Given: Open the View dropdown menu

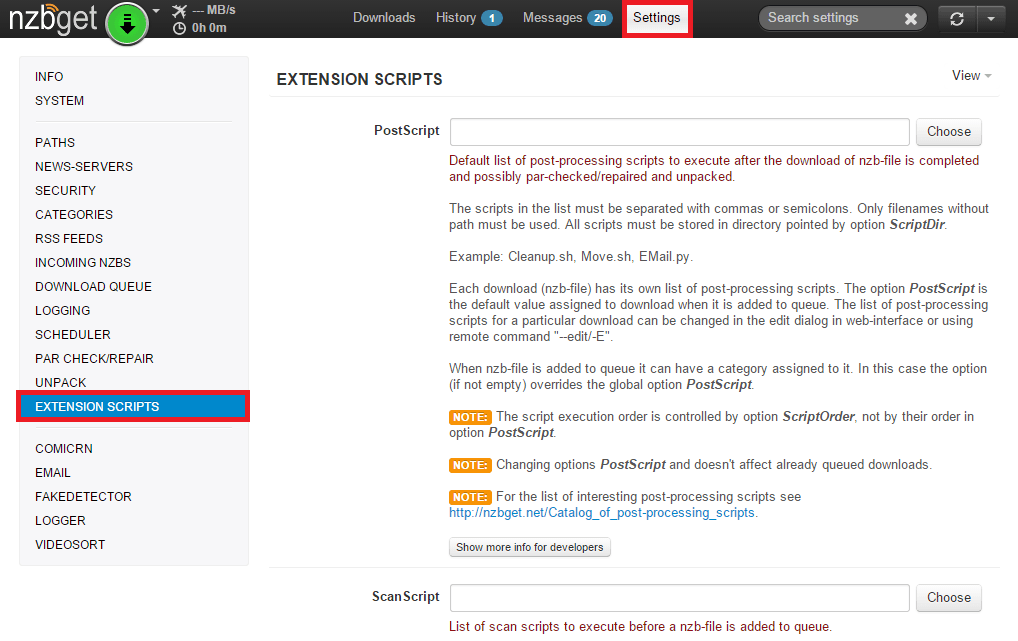Looking at the screenshot, I should pyautogui.click(x=971, y=76).
